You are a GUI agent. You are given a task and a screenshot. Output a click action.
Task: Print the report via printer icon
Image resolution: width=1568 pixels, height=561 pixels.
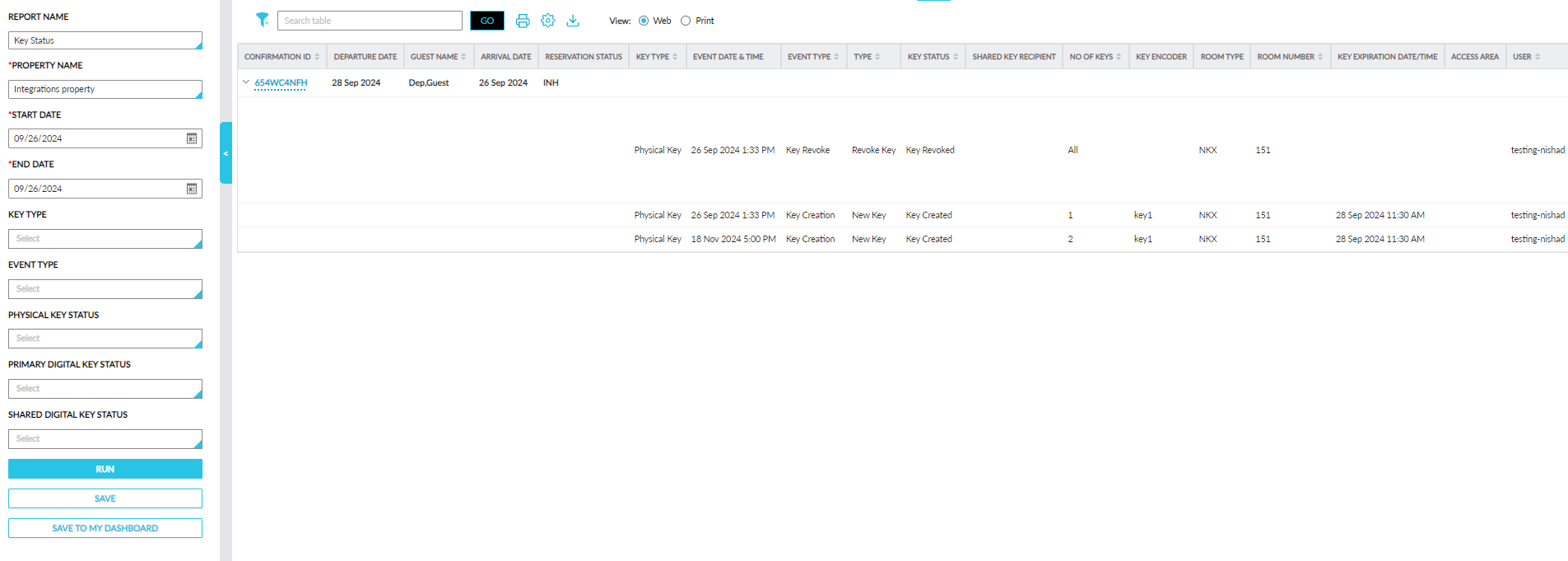(x=523, y=21)
